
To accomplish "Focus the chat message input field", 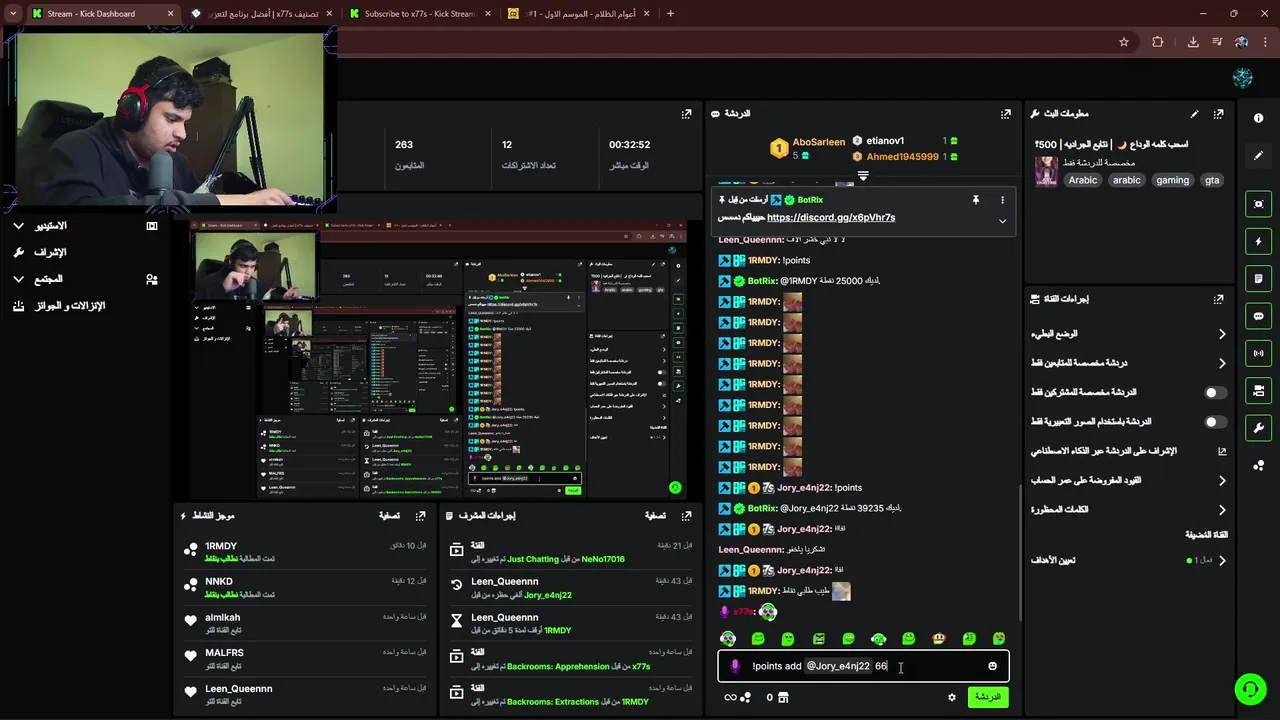I will [x=863, y=666].
